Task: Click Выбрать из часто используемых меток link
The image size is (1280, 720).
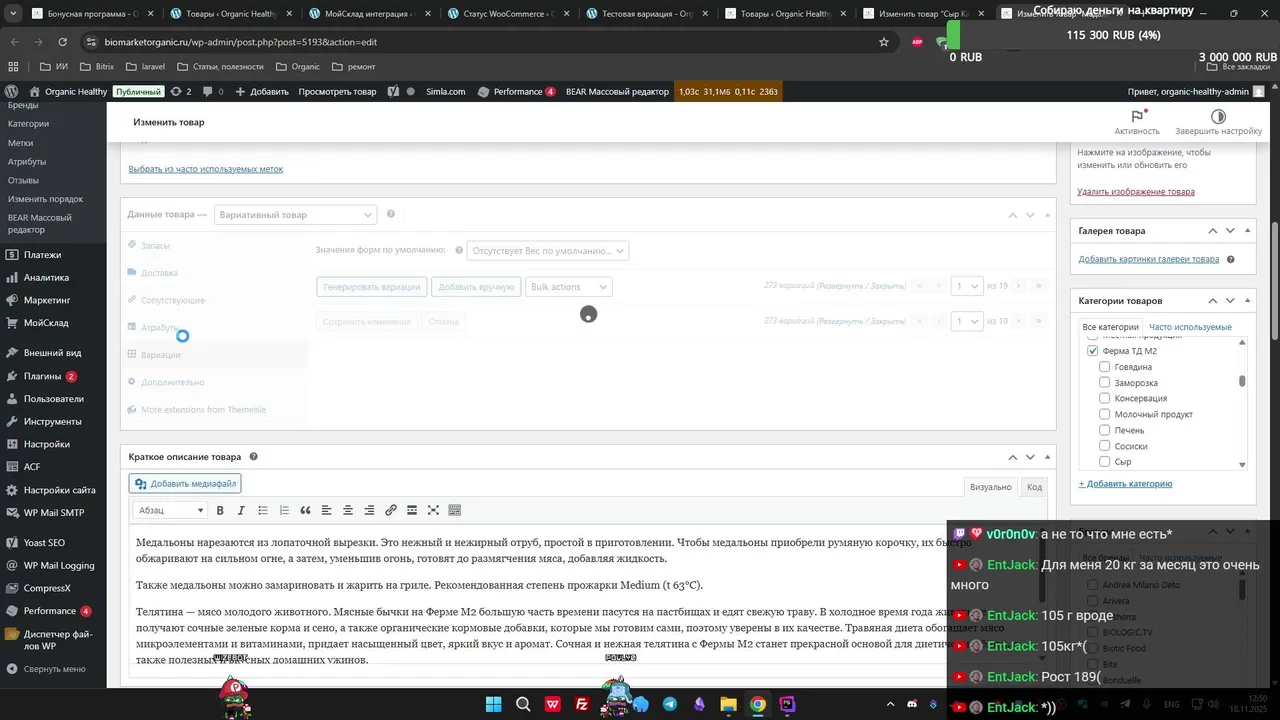Action: (206, 169)
